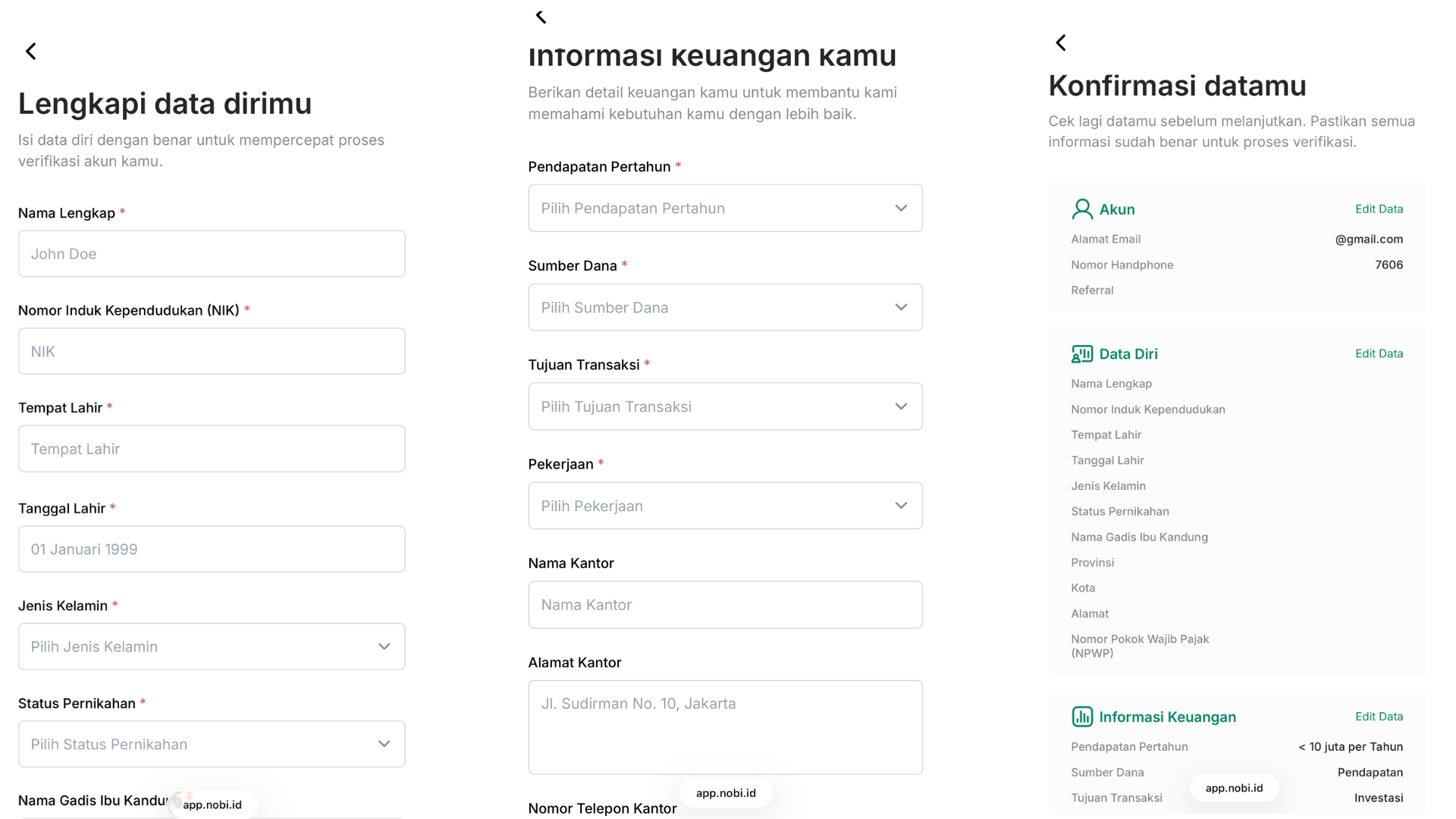Click the Akun person icon

tap(1082, 209)
